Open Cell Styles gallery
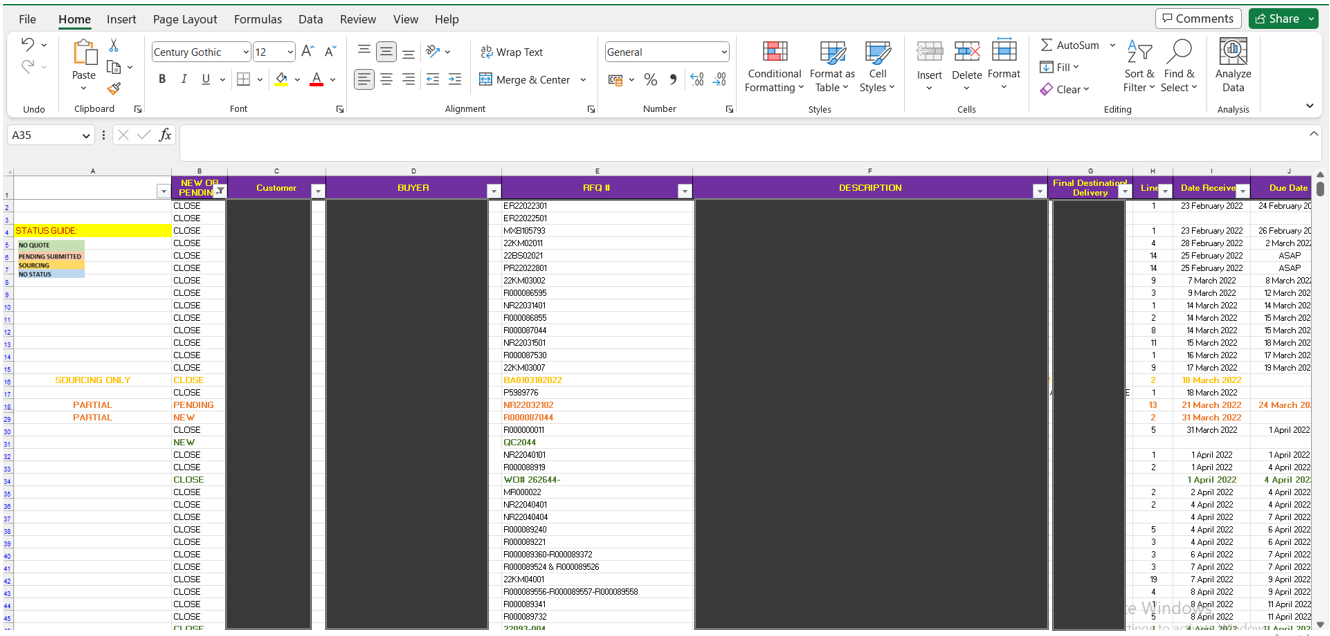The height and width of the screenshot is (636, 1330). pos(877,67)
